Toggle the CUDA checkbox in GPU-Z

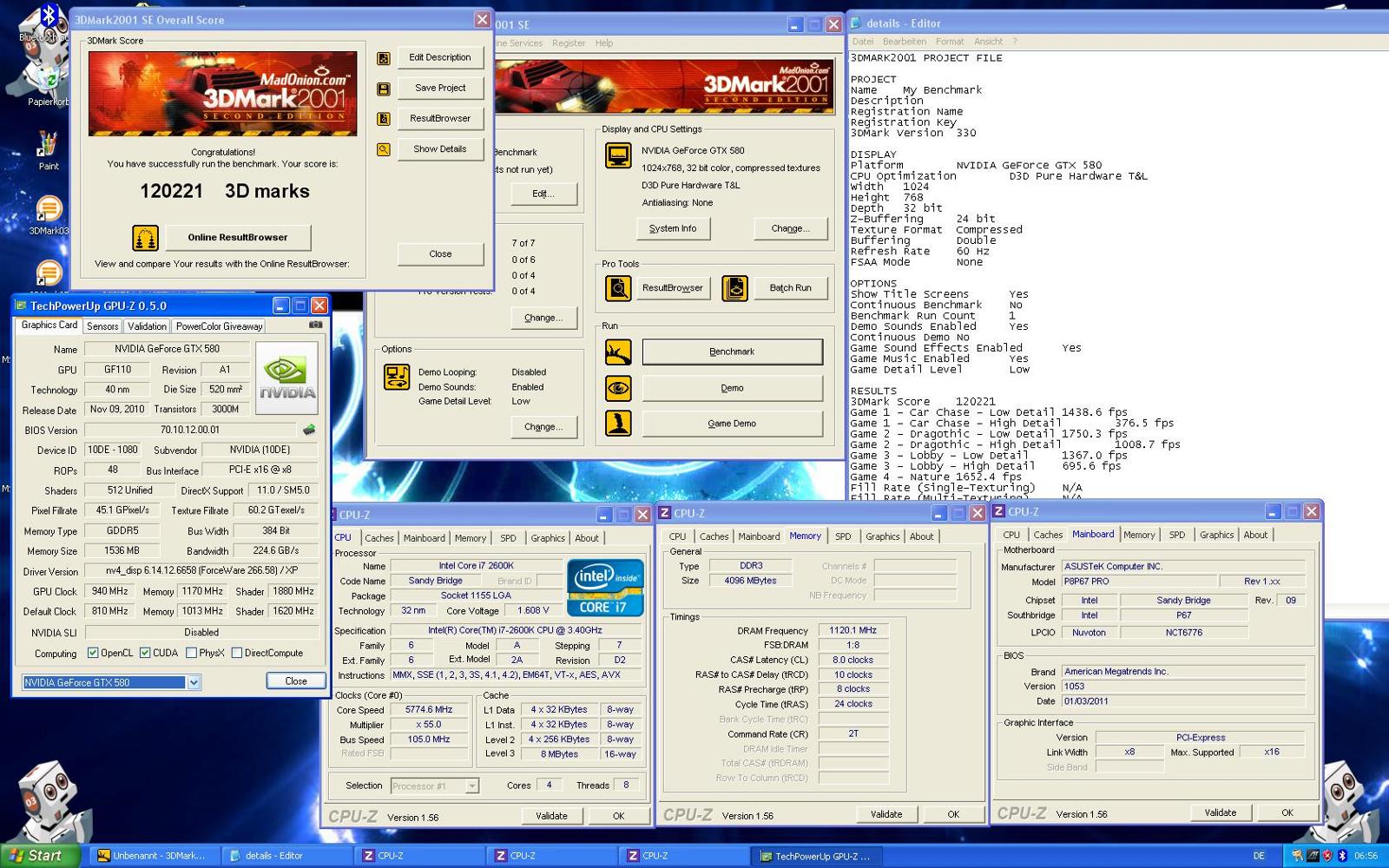point(145,653)
